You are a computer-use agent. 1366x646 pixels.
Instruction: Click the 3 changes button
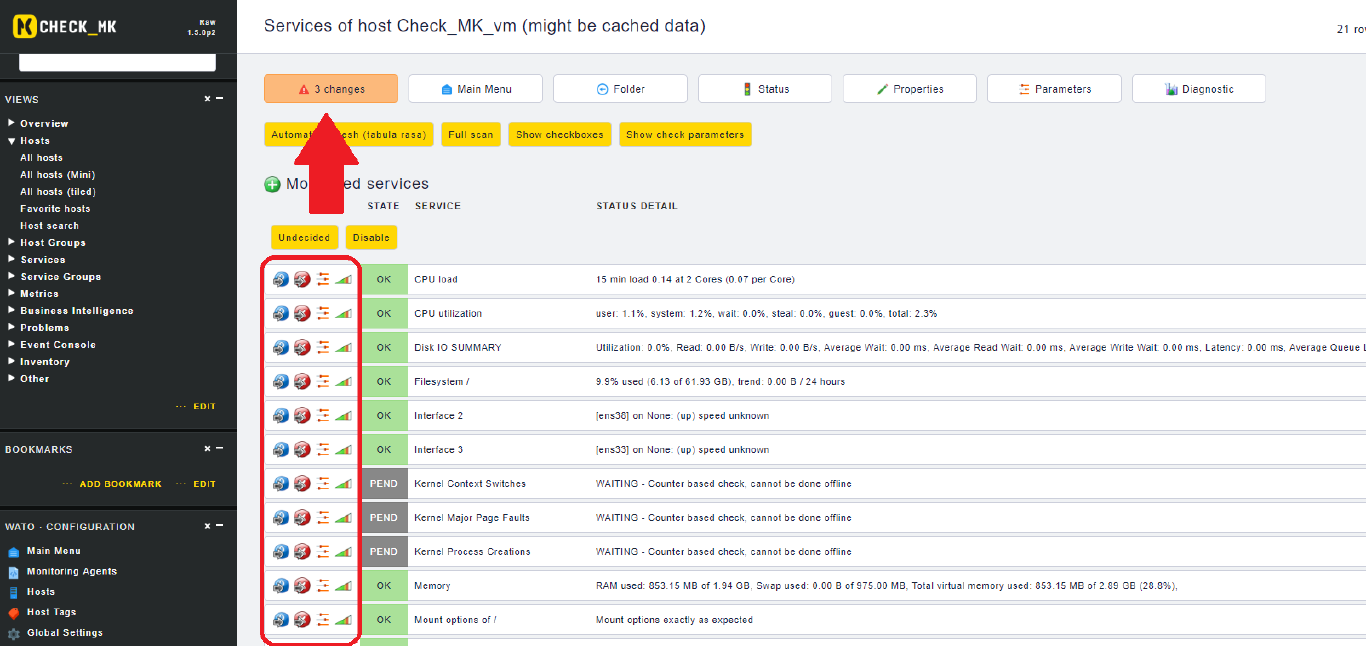(331, 89)
